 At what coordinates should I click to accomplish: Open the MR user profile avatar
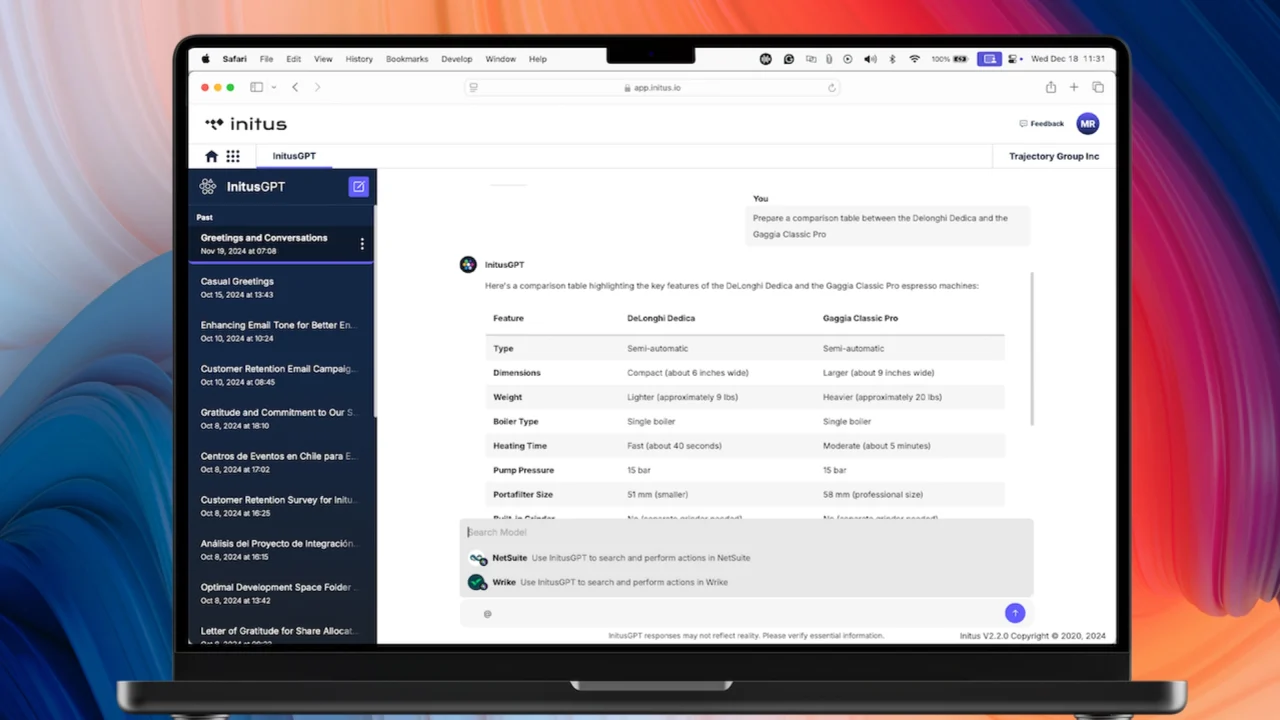pos(1087,124)
